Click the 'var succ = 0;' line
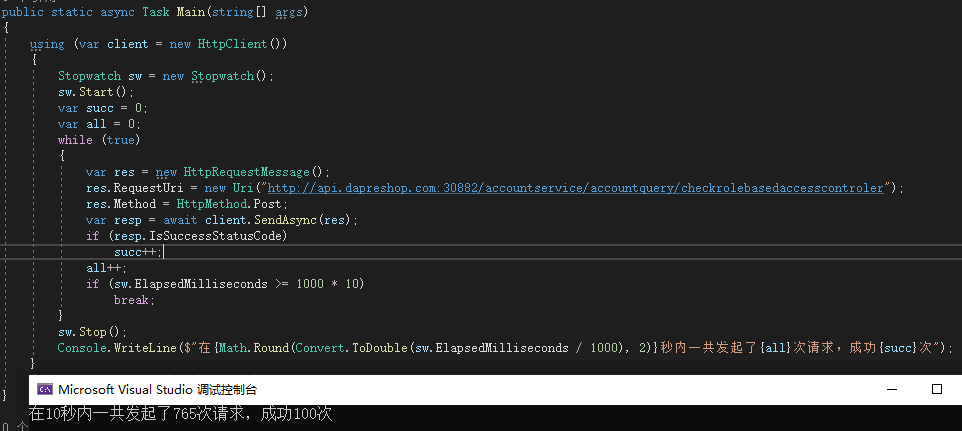Viewport: 962px width, 431px height. (103, 108)
